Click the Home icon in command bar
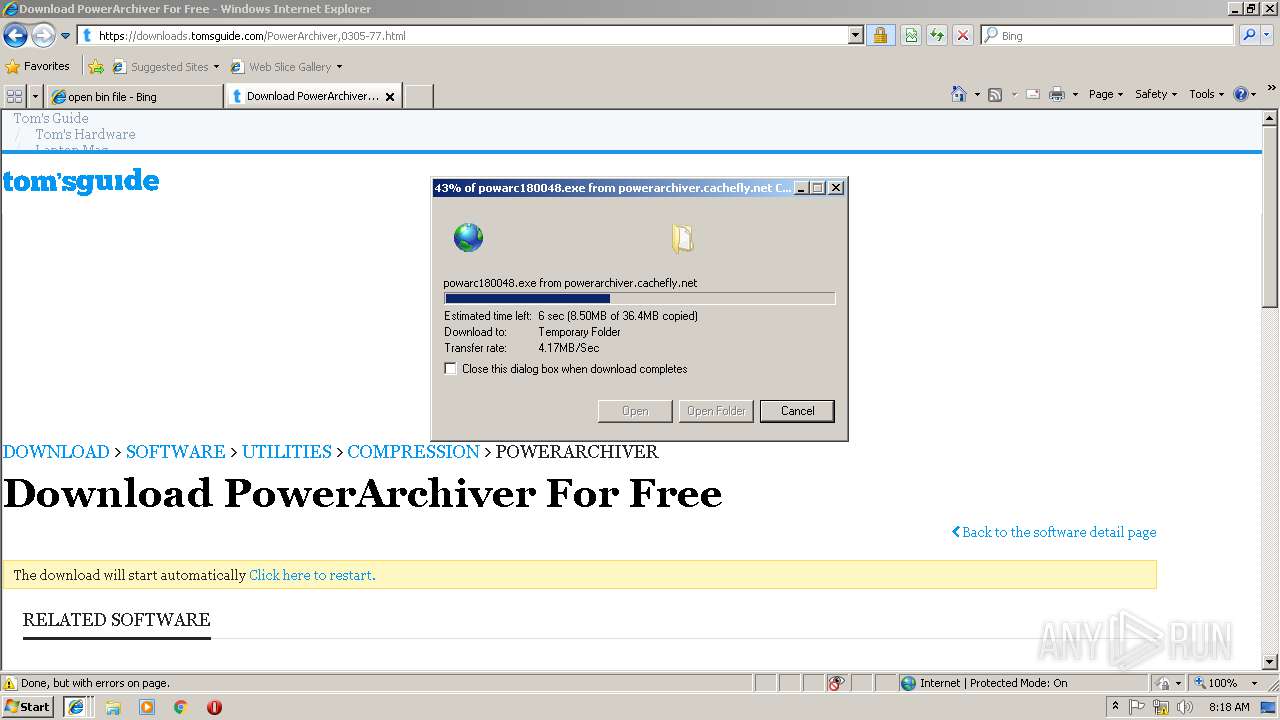The image size is (1280, 720). pos(959,94)
